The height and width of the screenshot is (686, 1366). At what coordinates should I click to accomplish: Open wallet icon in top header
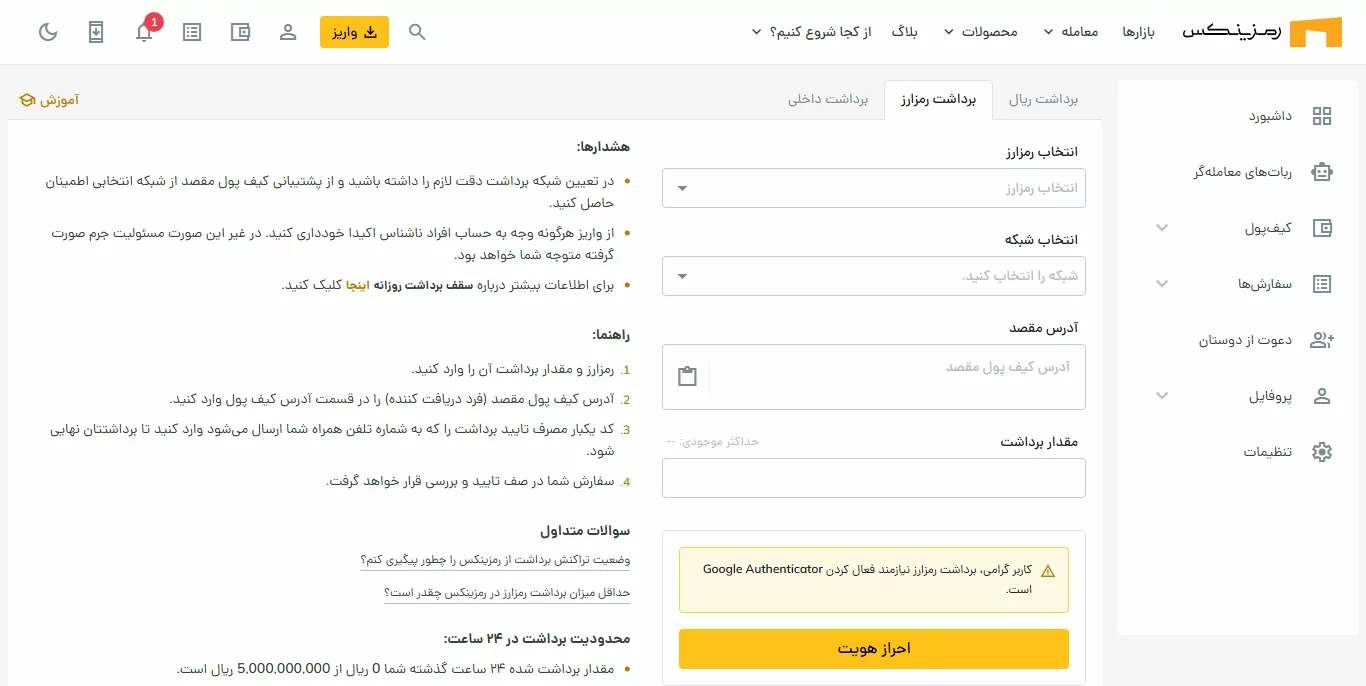pyautogui.click(x=240, y=32)
